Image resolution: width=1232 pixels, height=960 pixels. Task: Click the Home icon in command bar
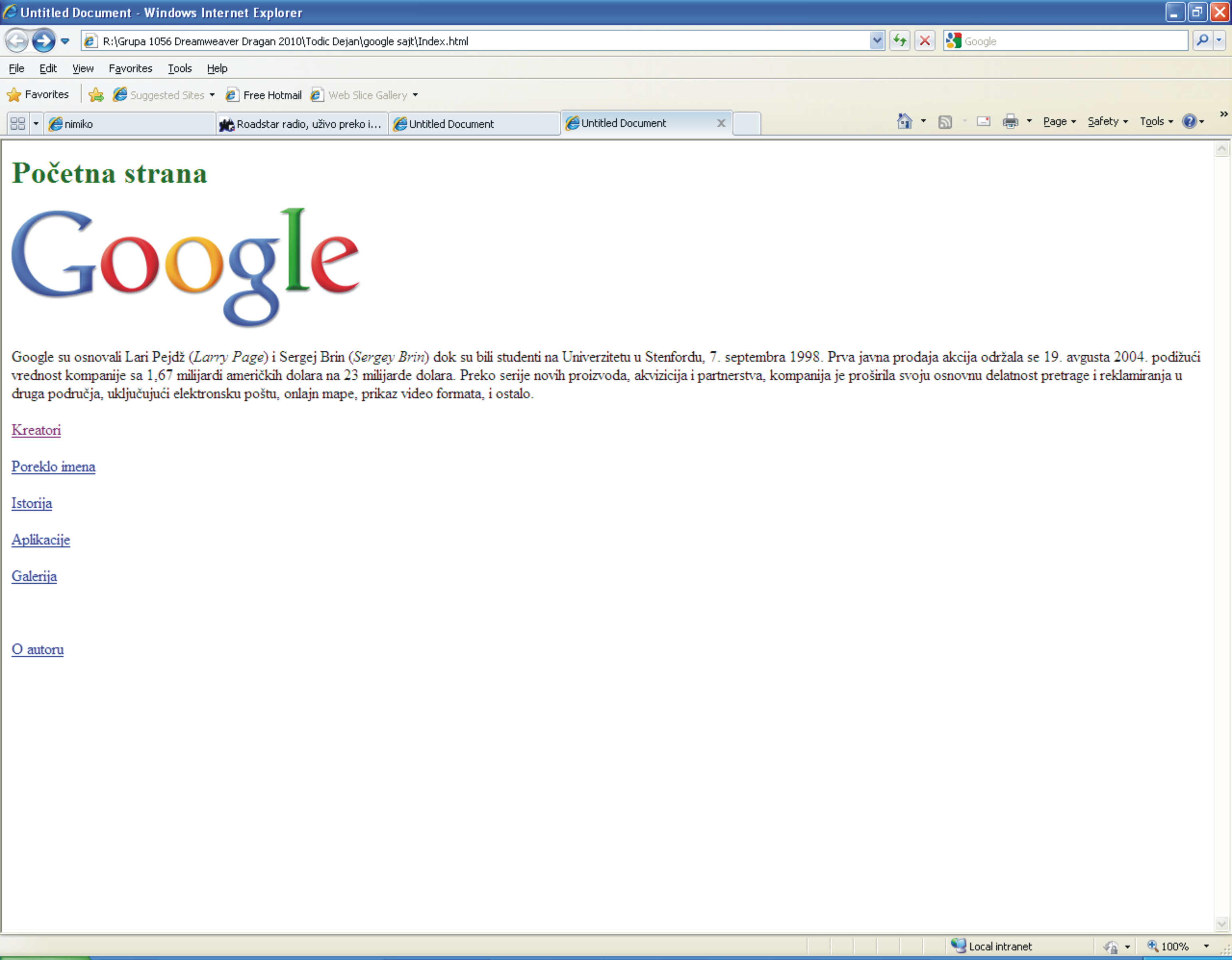coord(904,121)
